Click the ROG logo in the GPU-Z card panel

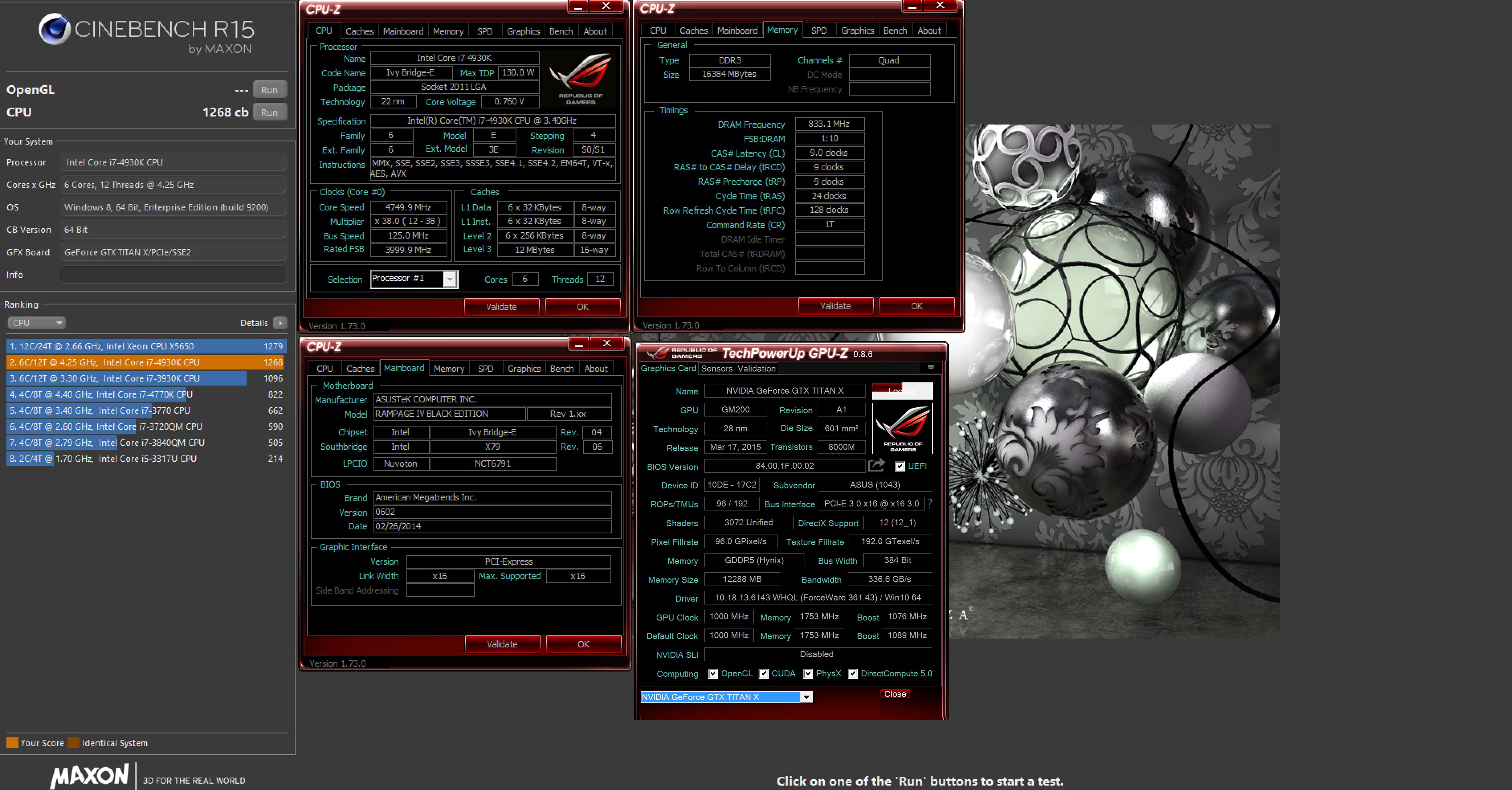click(x=903, y=429)
